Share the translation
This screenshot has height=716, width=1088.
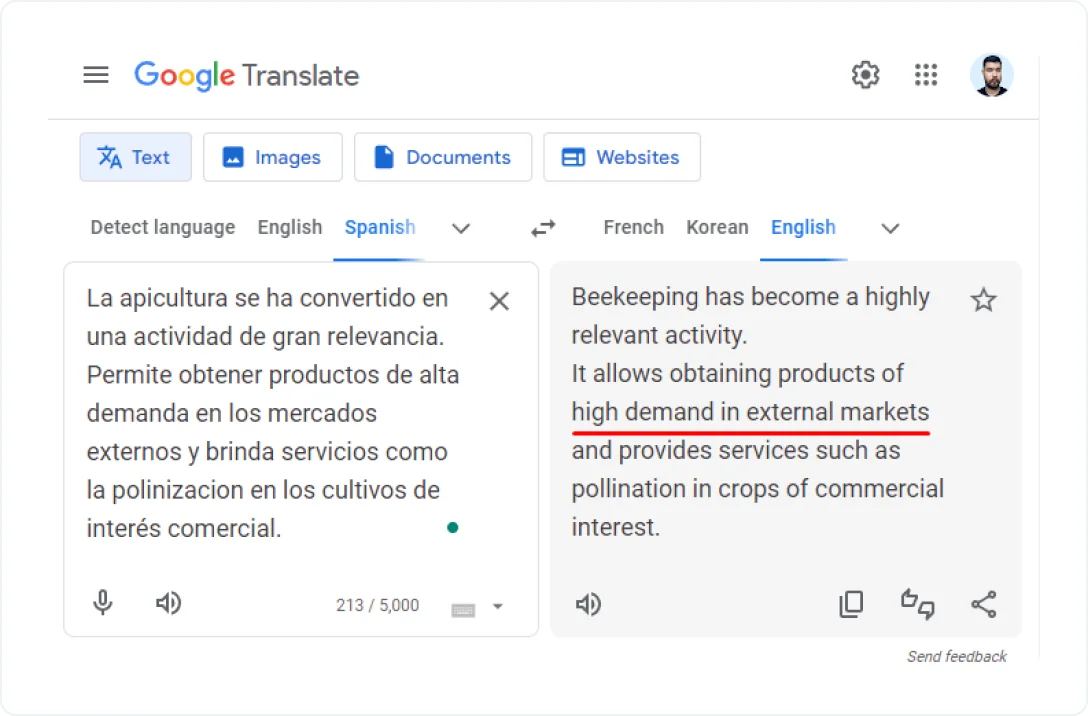pyautogui.click(x=983, y=604)
